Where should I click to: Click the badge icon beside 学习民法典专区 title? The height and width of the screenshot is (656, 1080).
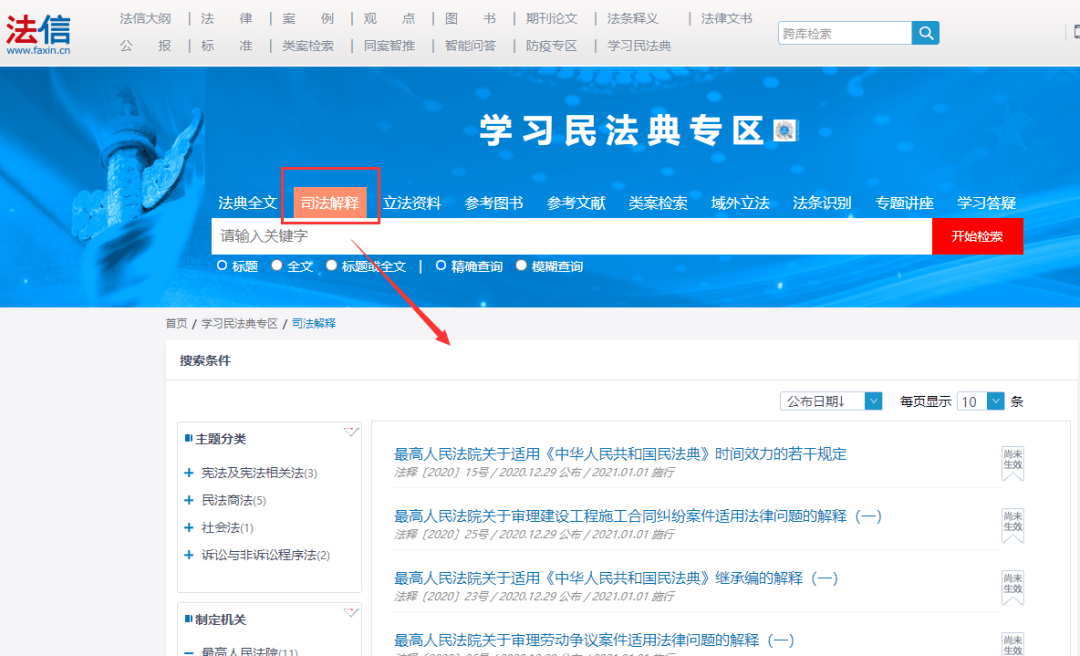point(785,130)
